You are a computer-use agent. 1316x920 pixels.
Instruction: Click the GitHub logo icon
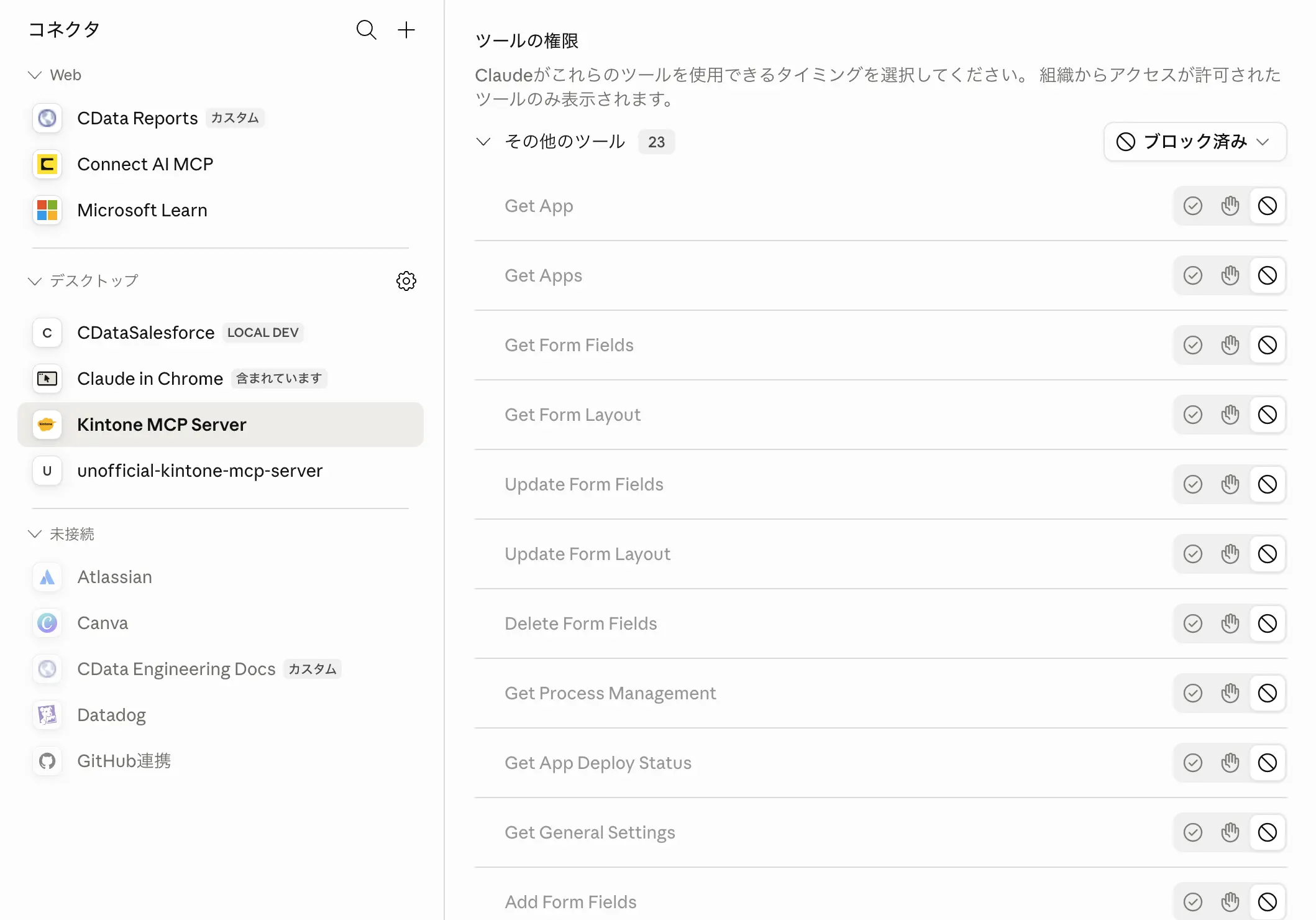47,761
